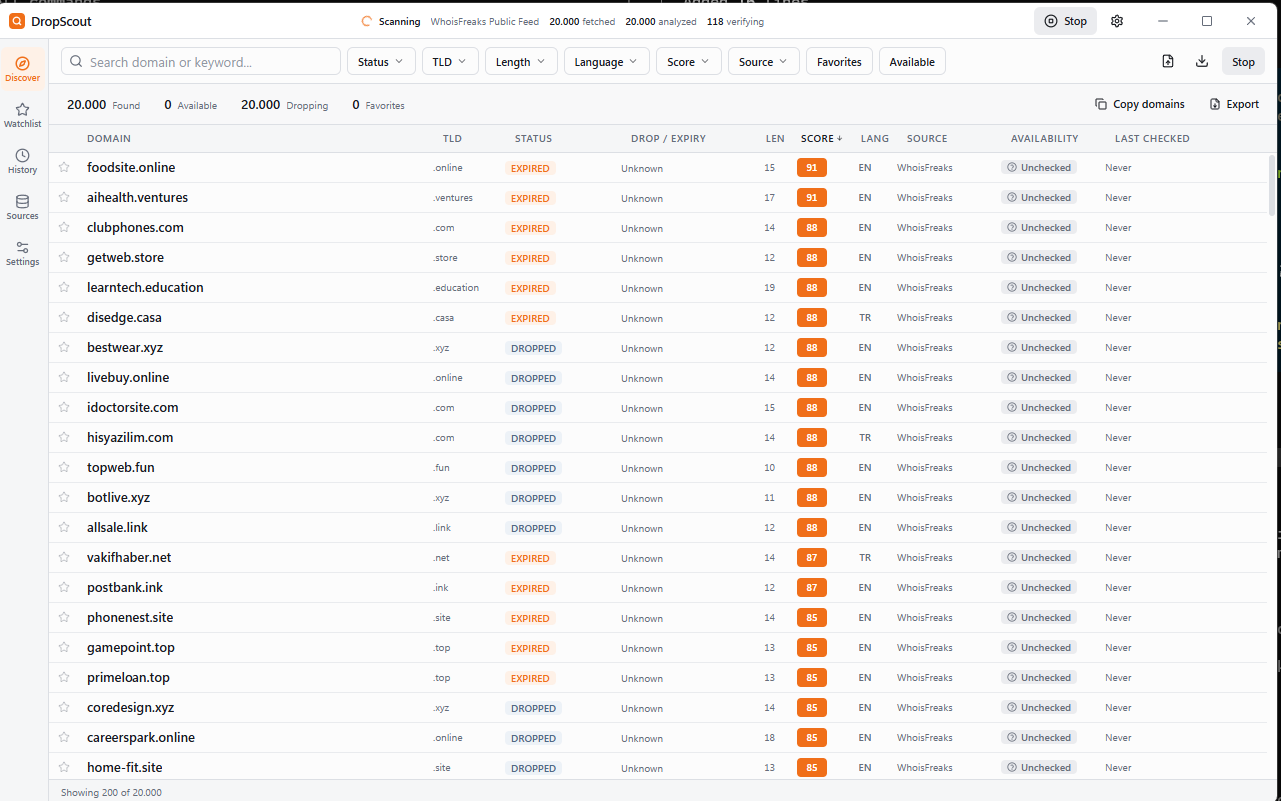This screenshot has height=801, width=1281.
Task: Open the Source filter dropdown
Action: coord(764,62)
